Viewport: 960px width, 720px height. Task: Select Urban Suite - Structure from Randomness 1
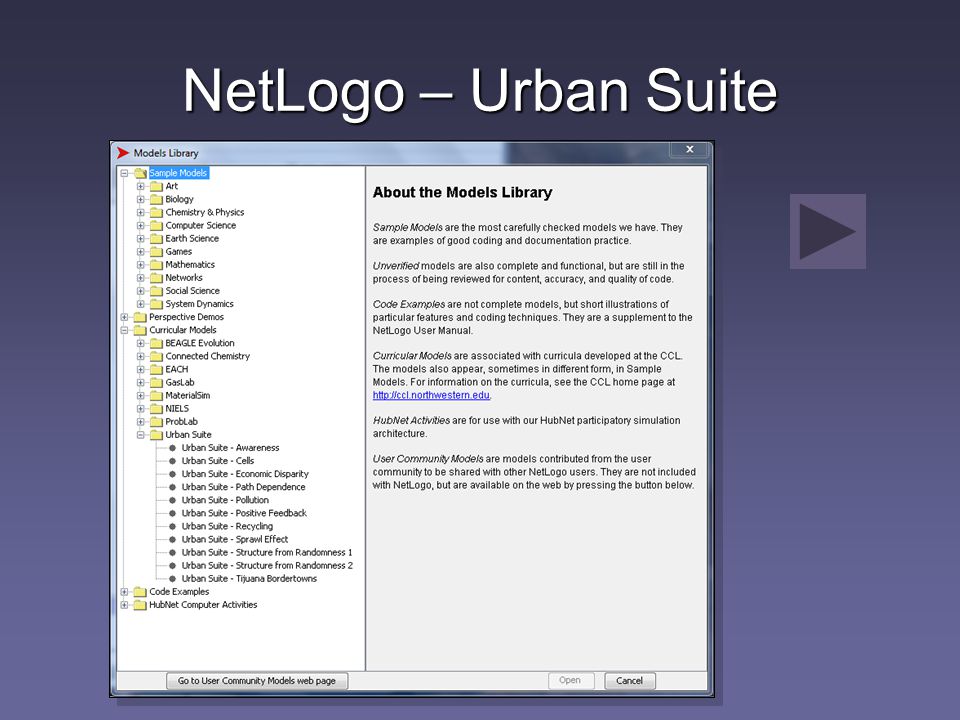(267, 552)
